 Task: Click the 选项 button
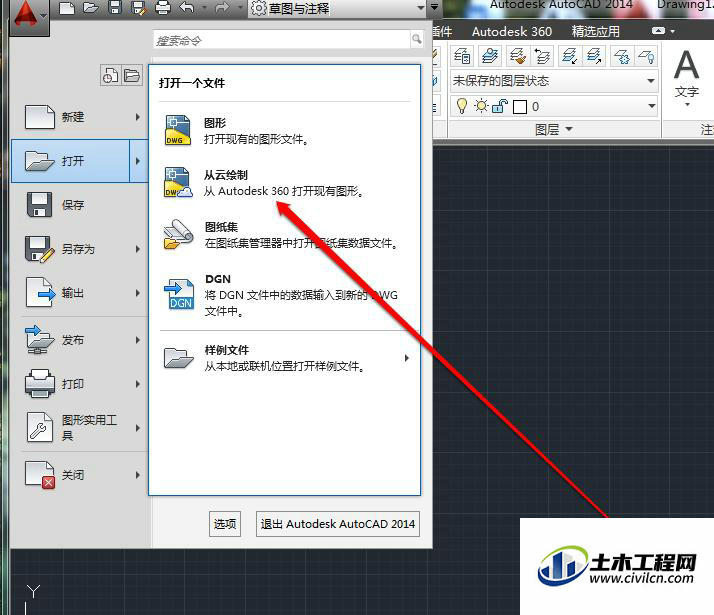tap(225, 524)
